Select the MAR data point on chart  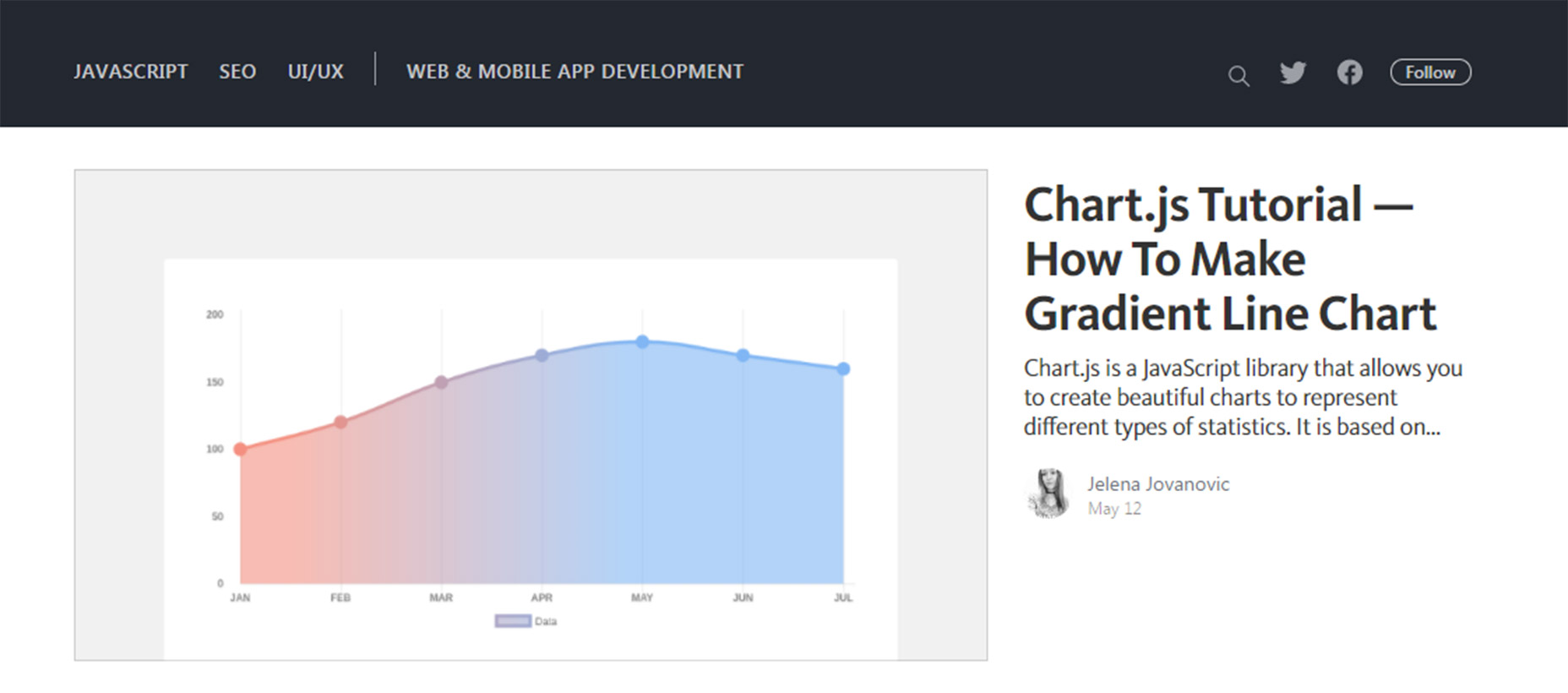(441, 382)
